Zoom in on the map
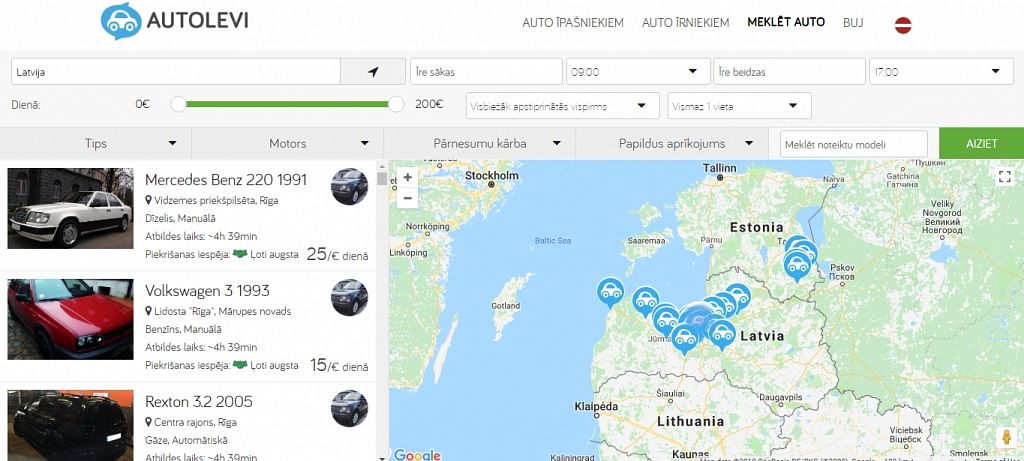 pos(408,178)
